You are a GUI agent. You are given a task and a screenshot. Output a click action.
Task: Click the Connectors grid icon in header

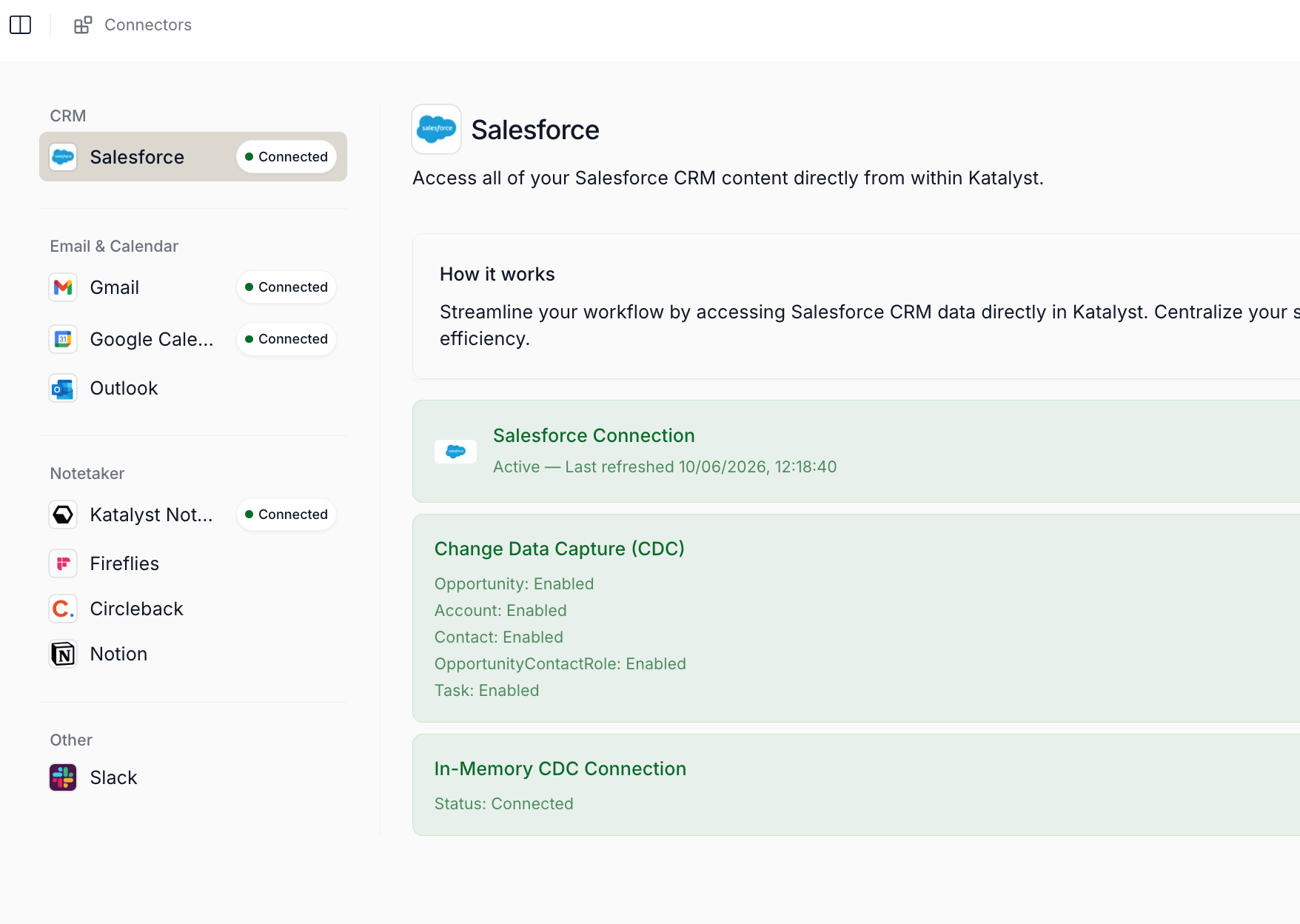83,25
